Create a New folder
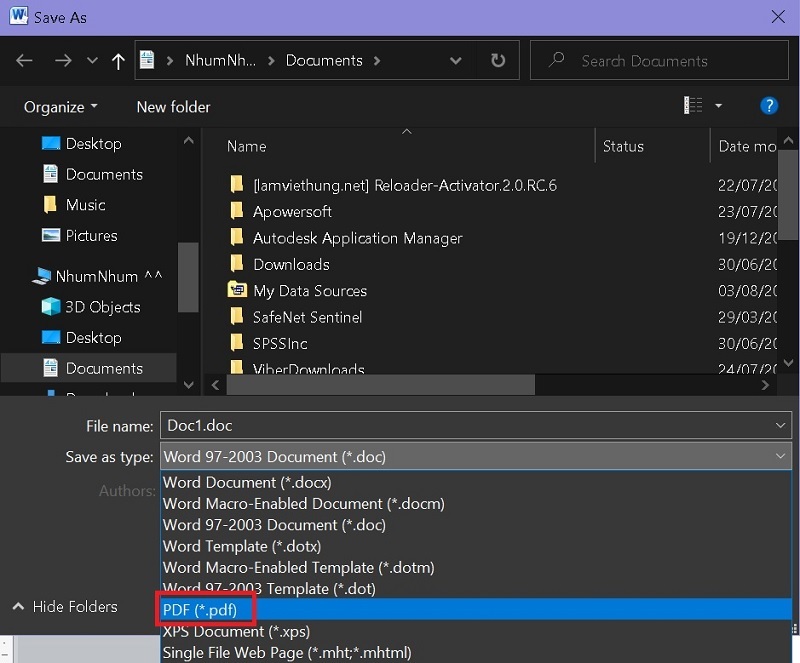The height and width of the screenshot is (663, 800). [172, 107]
